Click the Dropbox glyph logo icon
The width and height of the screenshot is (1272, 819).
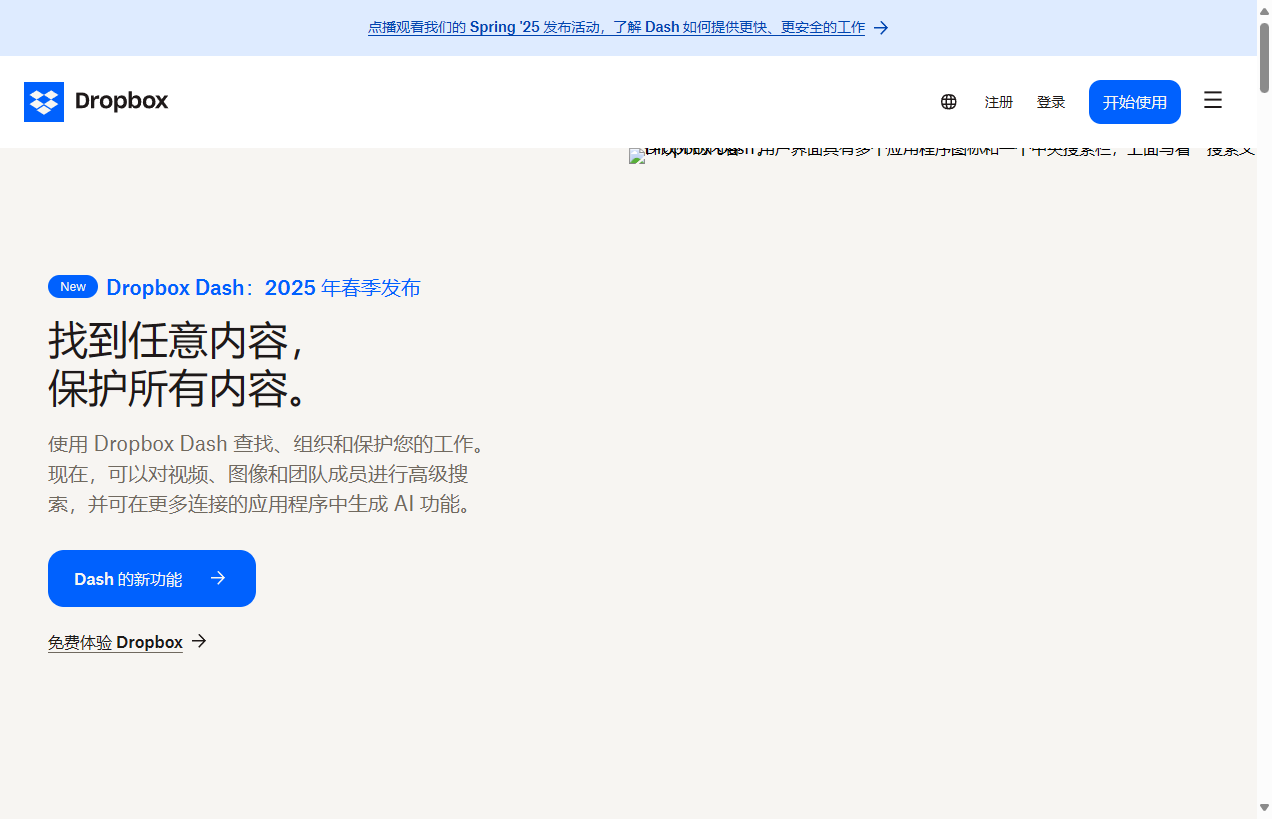point(44,101)
